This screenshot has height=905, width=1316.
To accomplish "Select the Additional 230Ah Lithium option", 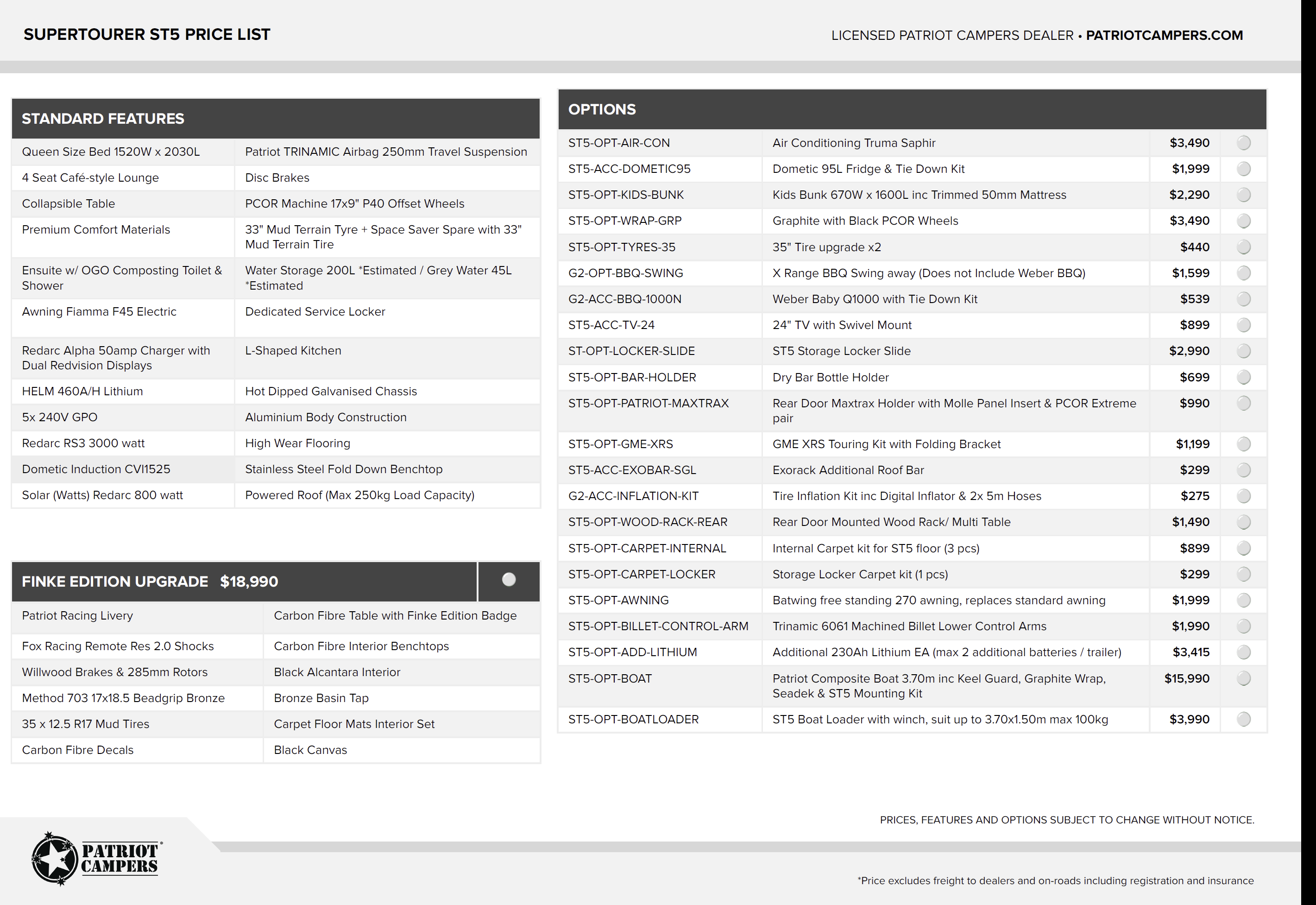I will [1243, 652].
